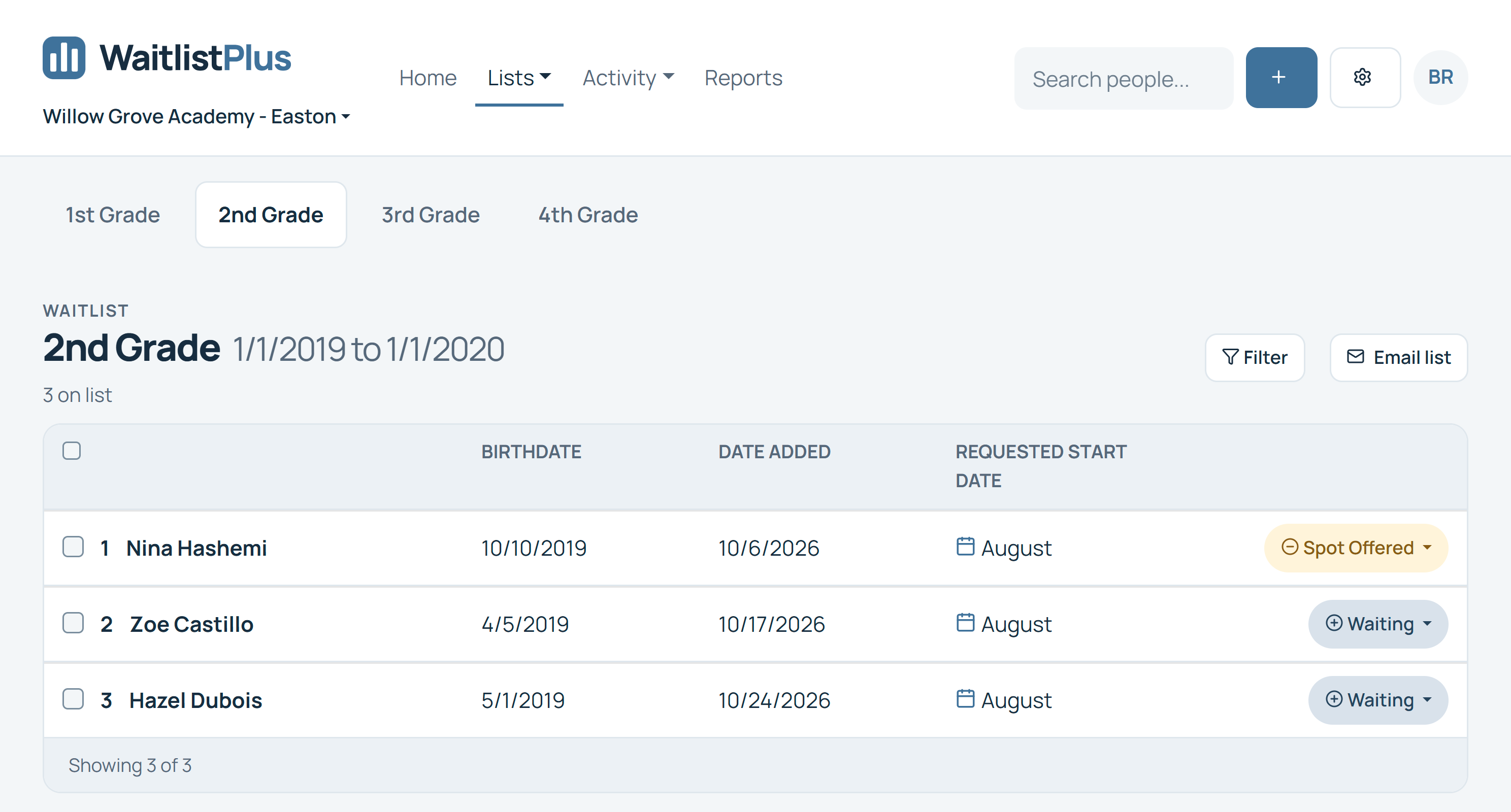Viewport: 1511px width, 812px height.
Task: Open settings with the gear icon
Action: tap(1364, 77)
